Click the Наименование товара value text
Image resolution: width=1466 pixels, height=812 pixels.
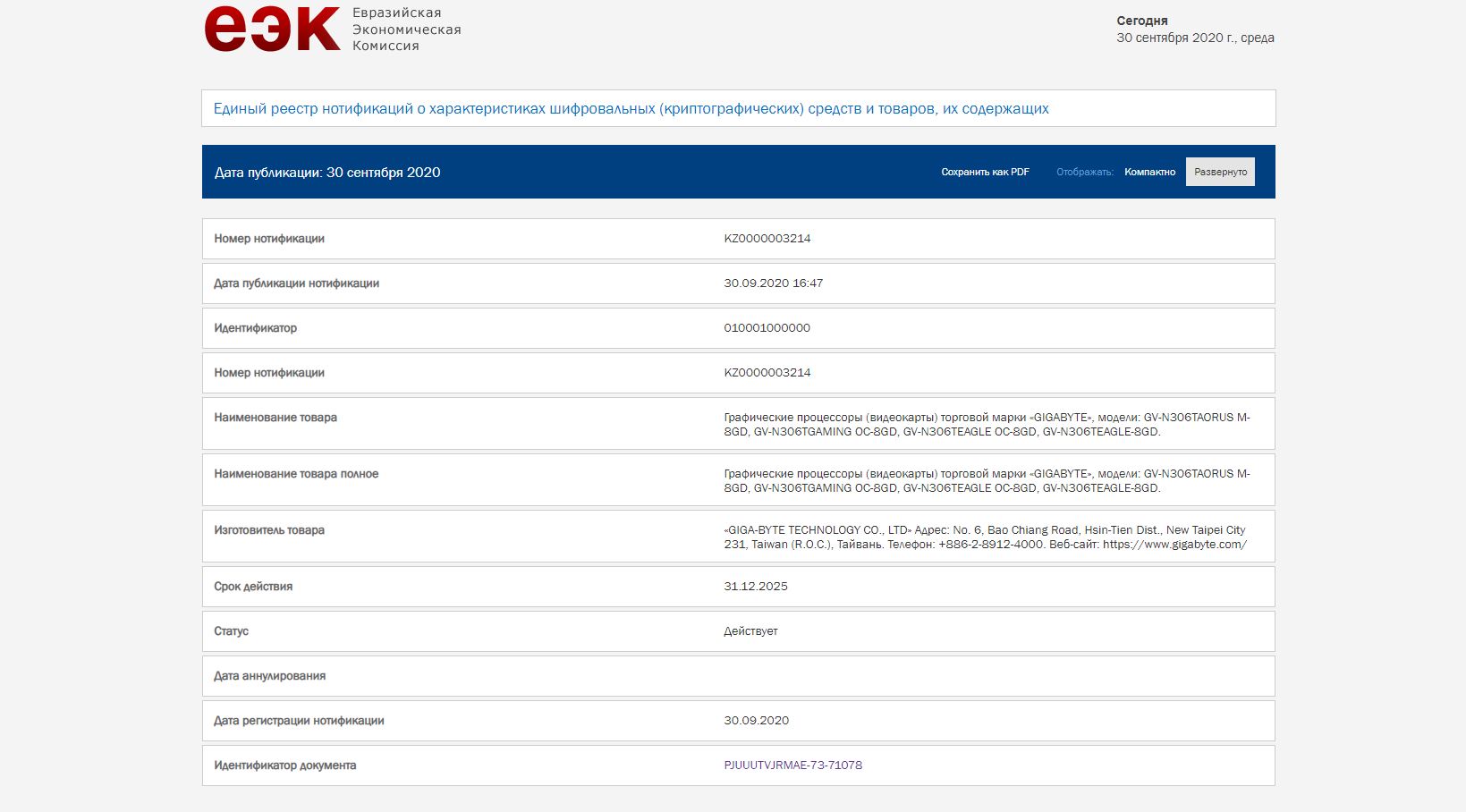tap(987, 425)
